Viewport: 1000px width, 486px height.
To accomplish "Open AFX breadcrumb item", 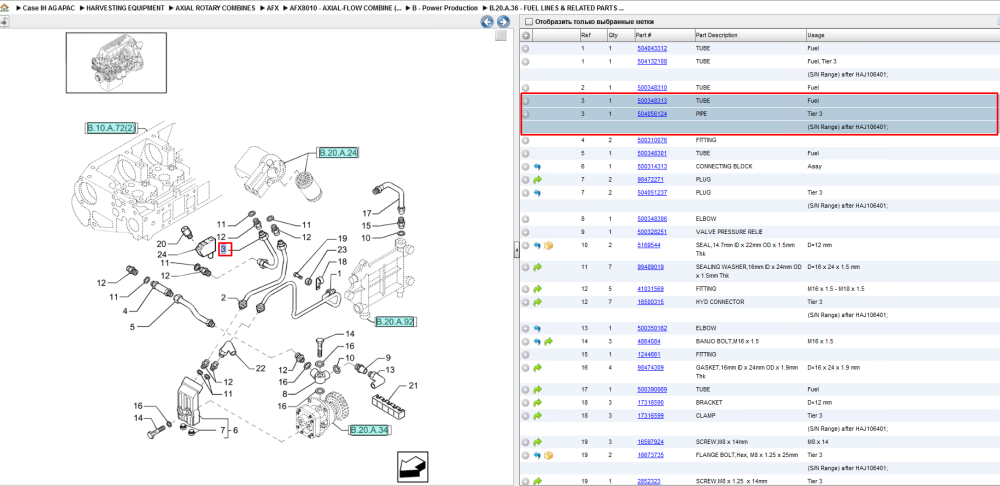I will [x=273, y=8].
